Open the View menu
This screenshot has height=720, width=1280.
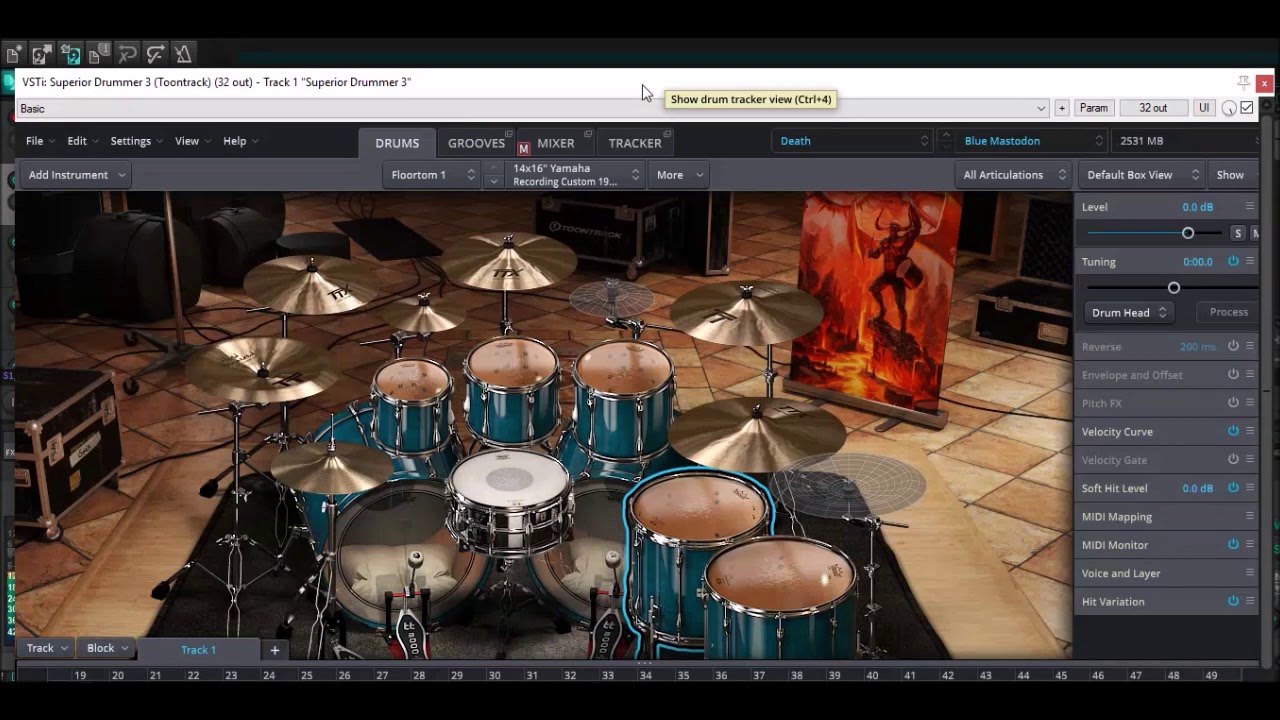[x=192, y=141]
